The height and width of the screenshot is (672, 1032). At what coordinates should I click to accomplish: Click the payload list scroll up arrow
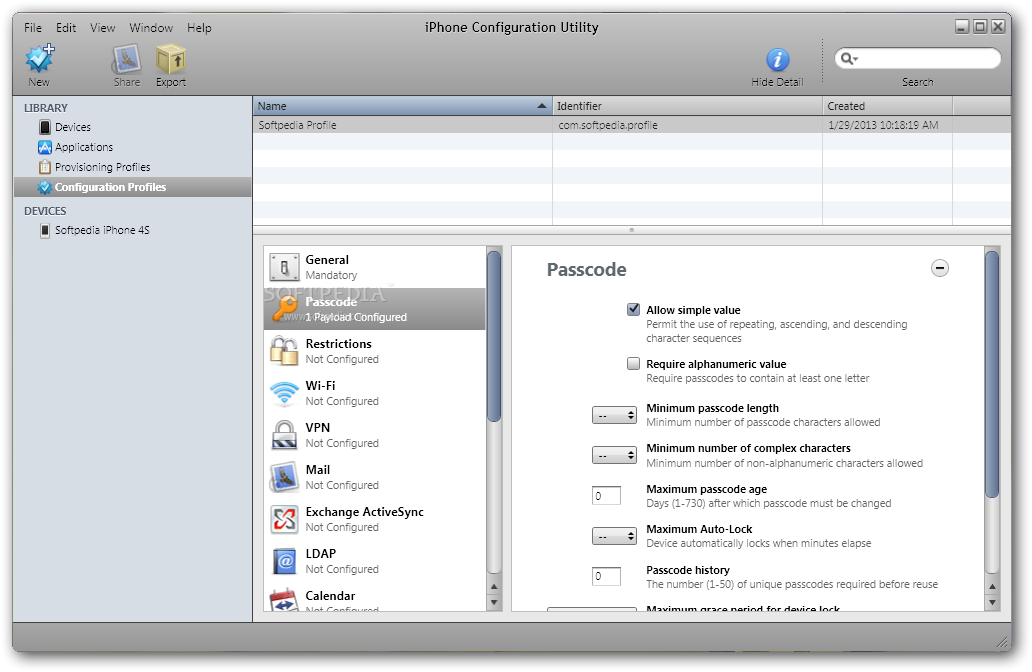pos(494,586)
